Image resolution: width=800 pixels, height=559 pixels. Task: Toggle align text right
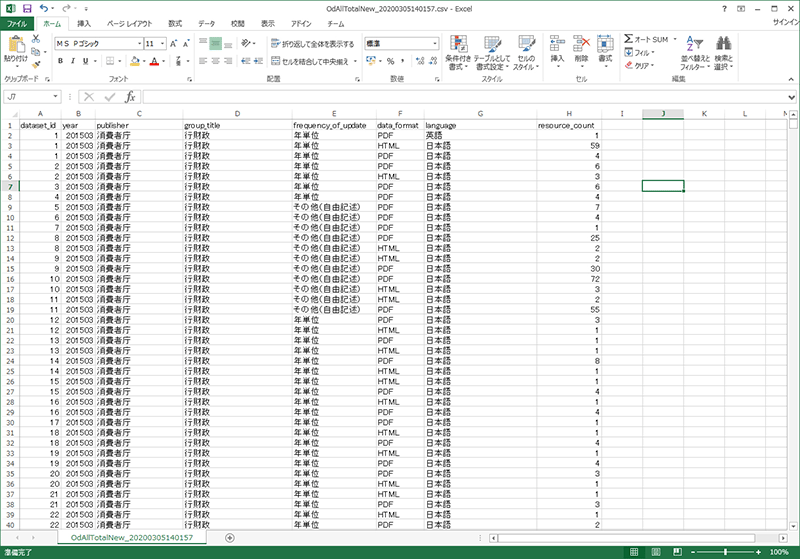pos(228,61)
